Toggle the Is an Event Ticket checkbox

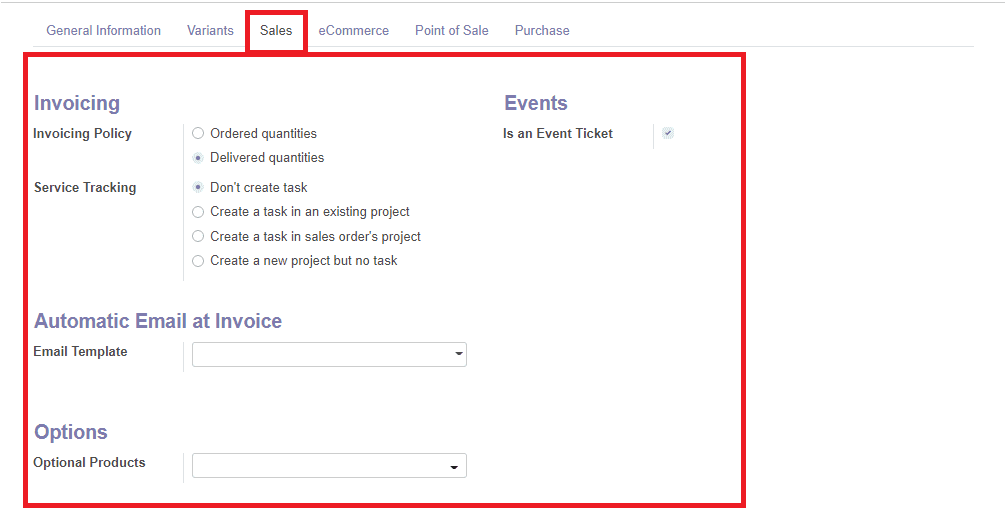(x=668, y=133)
